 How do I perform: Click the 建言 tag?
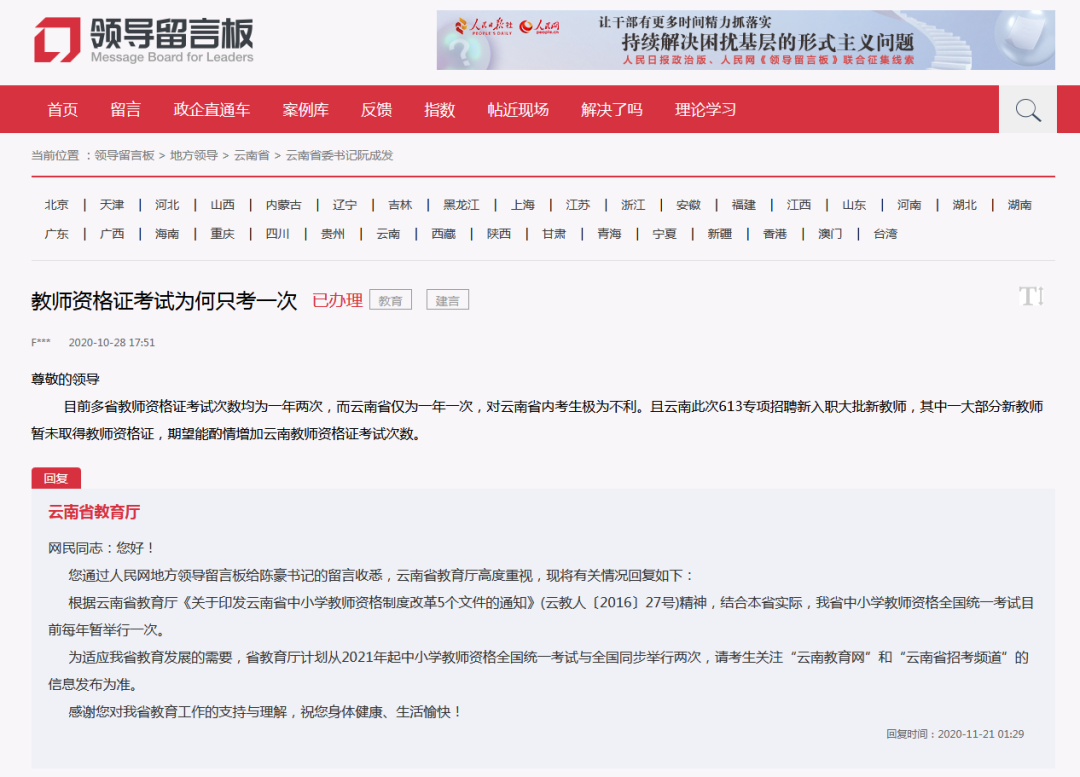(447, 298)
